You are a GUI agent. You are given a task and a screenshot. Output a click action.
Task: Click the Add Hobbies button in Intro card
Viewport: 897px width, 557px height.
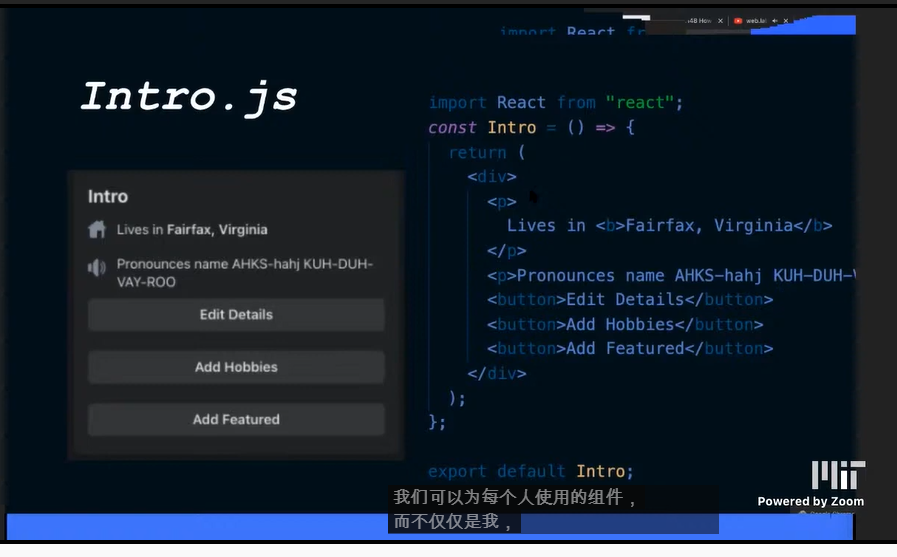pos(236,367)
